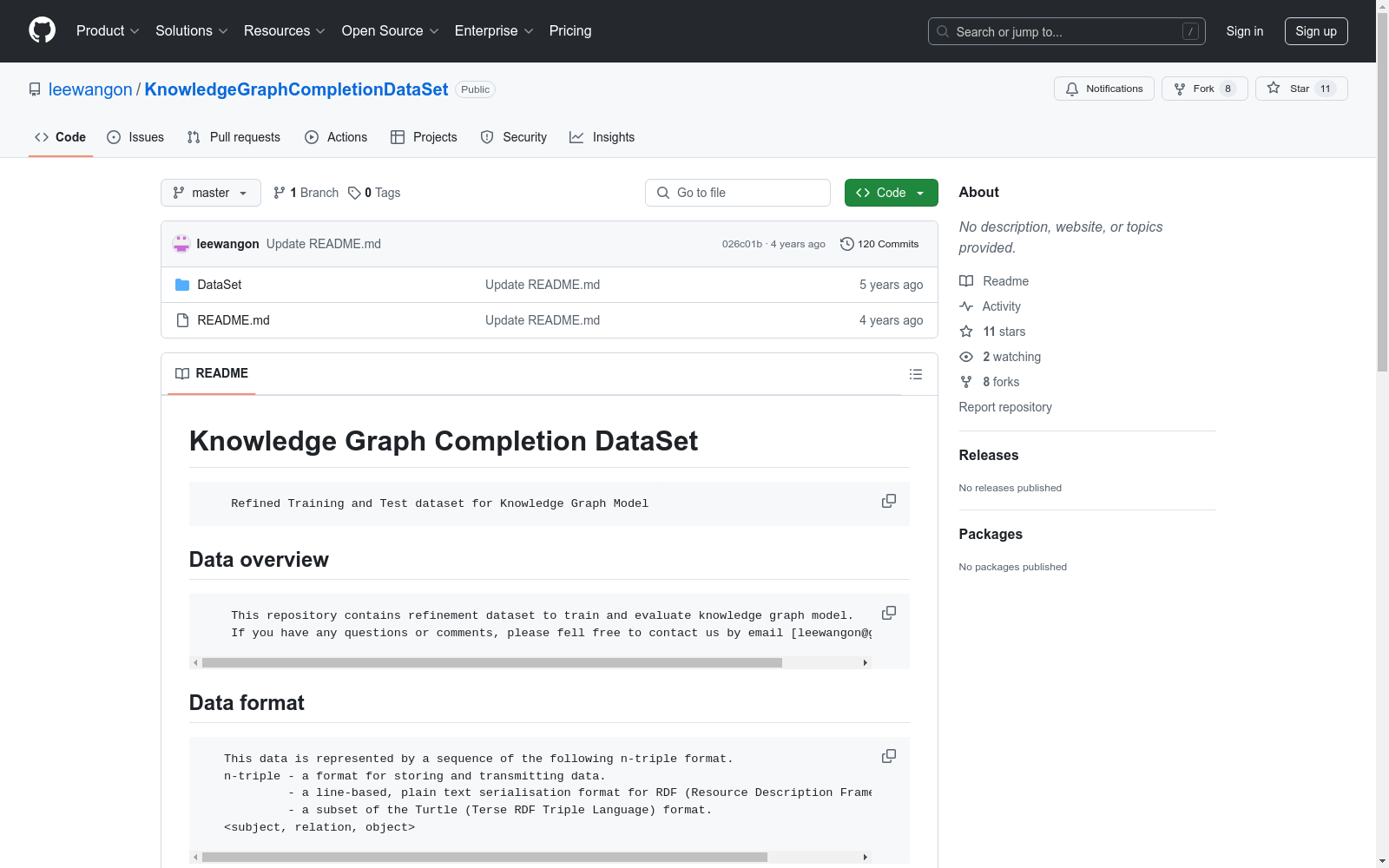The image size is (1389, 868).
Task: Open the Projects tab
Action: click(424, 137)
